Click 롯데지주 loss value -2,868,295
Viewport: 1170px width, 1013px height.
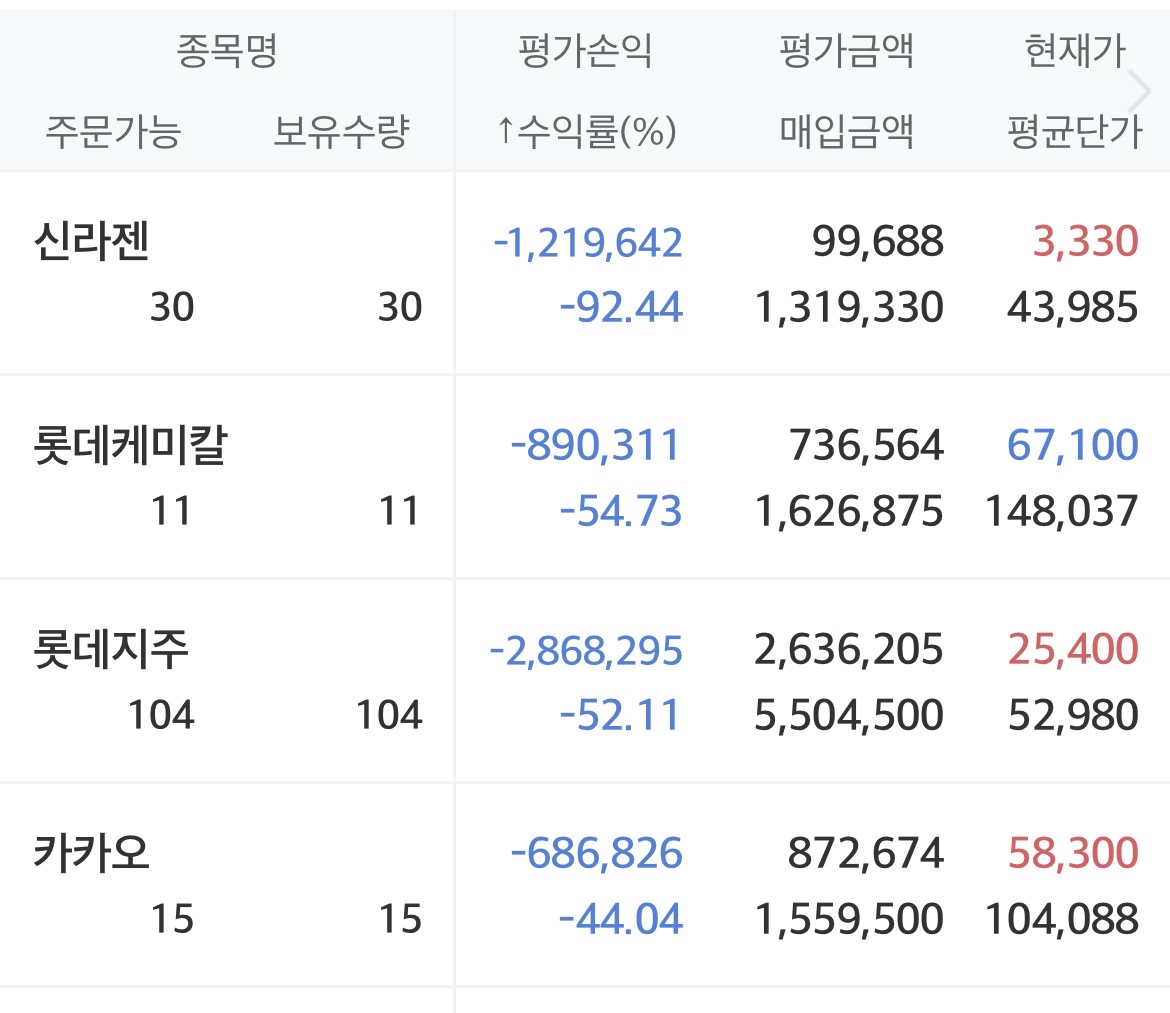point(586,650)
